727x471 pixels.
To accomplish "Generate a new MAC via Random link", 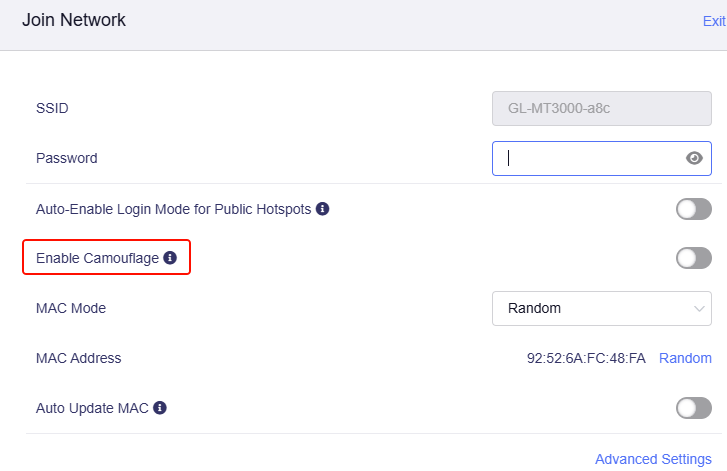I will tap(685, 358).
